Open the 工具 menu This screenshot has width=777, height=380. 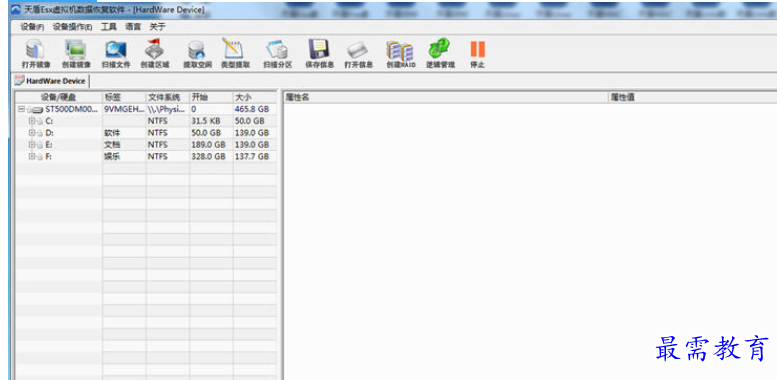point(109,27)
